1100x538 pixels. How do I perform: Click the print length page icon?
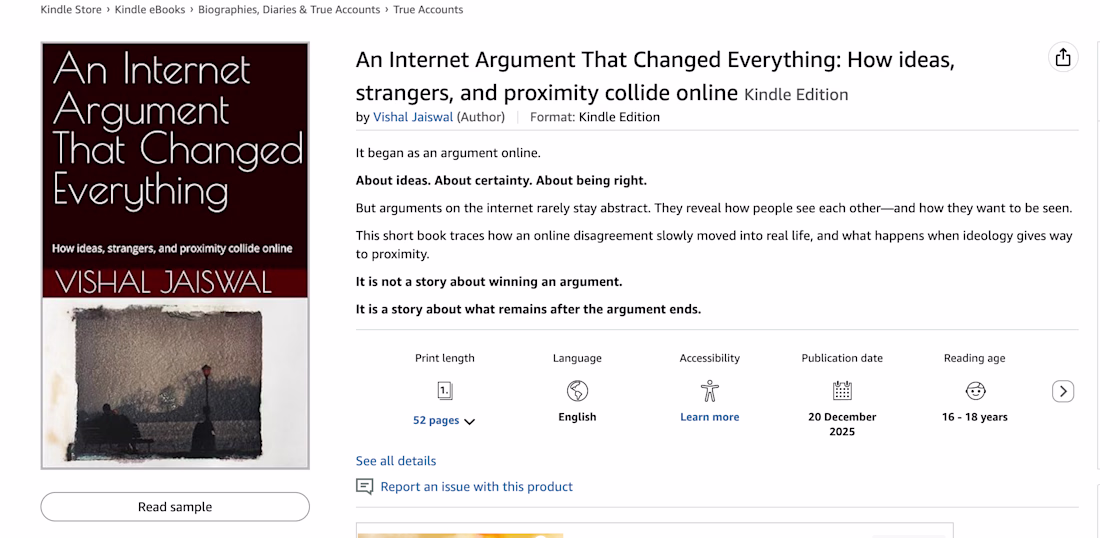(445, 391)
